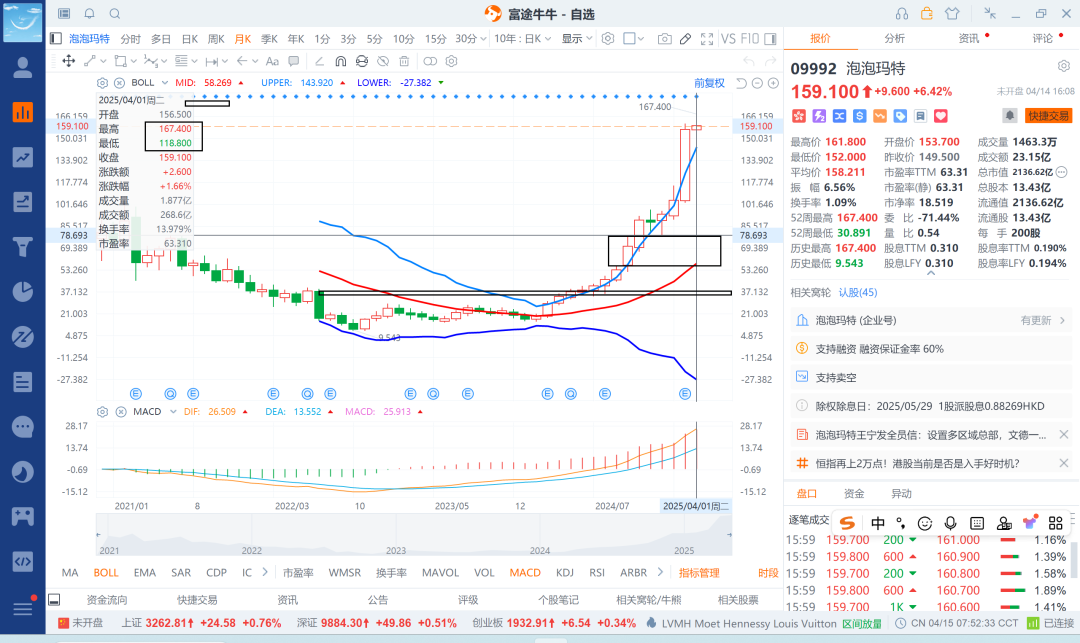Open the gamepad sidebar icon
This screenshot has width=1080, height=643.
click(23, 516)
